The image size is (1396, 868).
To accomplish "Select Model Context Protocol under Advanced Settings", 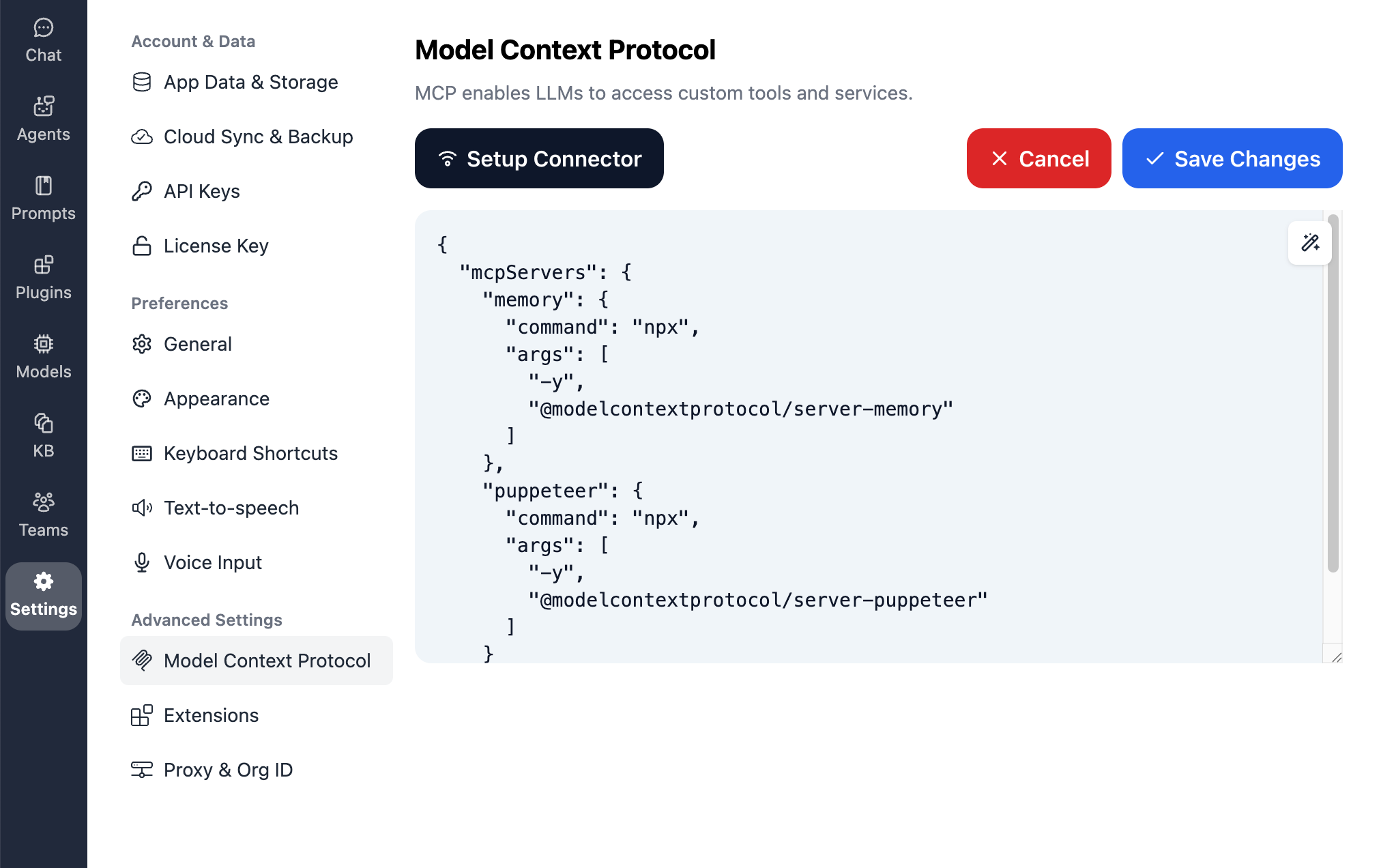I will (266, 661).
